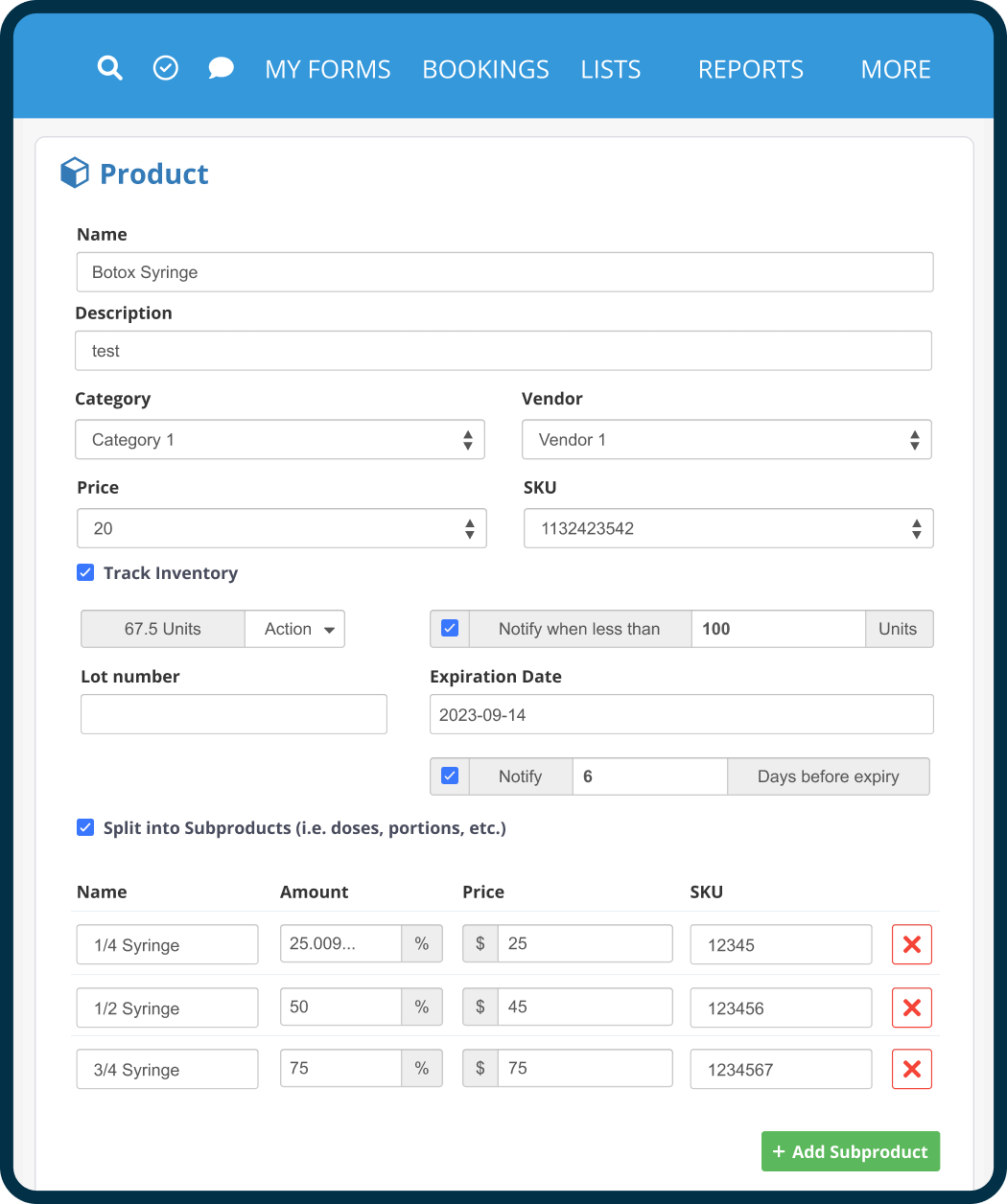Image resolution: width=1007 pixels, height=1204 pixels.
Task: Select the MORE navigation link
Action: tap(895, 68)
